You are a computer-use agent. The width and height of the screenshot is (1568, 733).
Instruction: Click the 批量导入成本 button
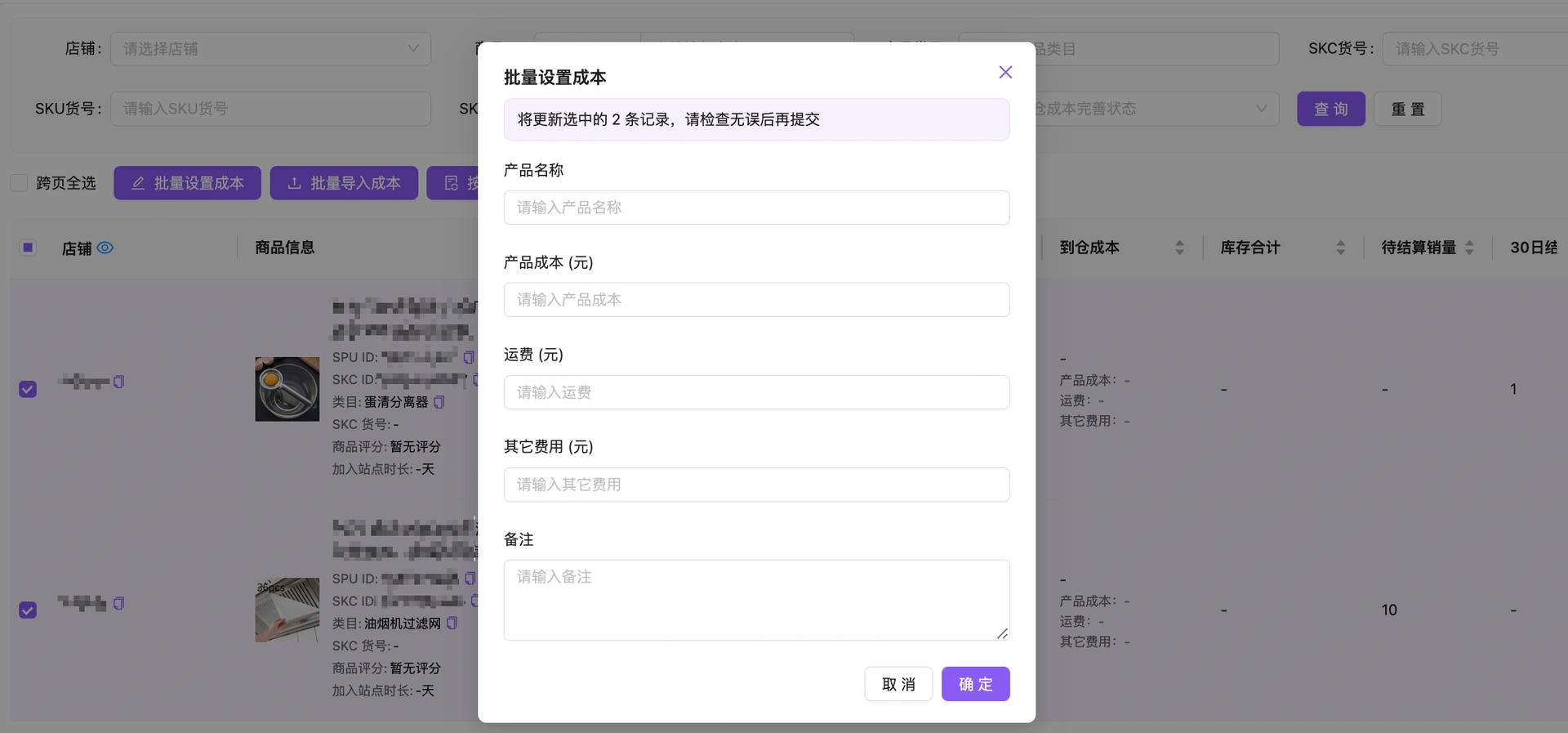344,183
